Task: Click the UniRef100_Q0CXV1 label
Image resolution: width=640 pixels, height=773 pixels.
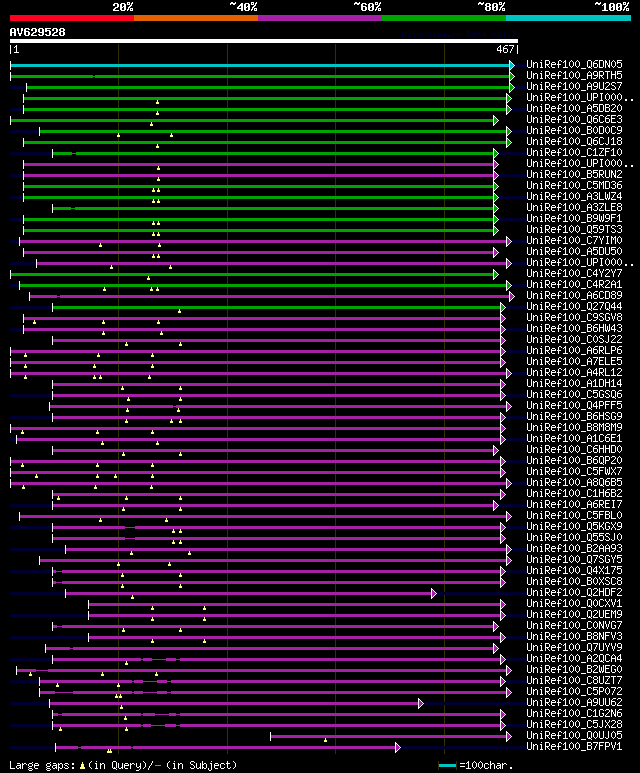Action: point(574,603)
